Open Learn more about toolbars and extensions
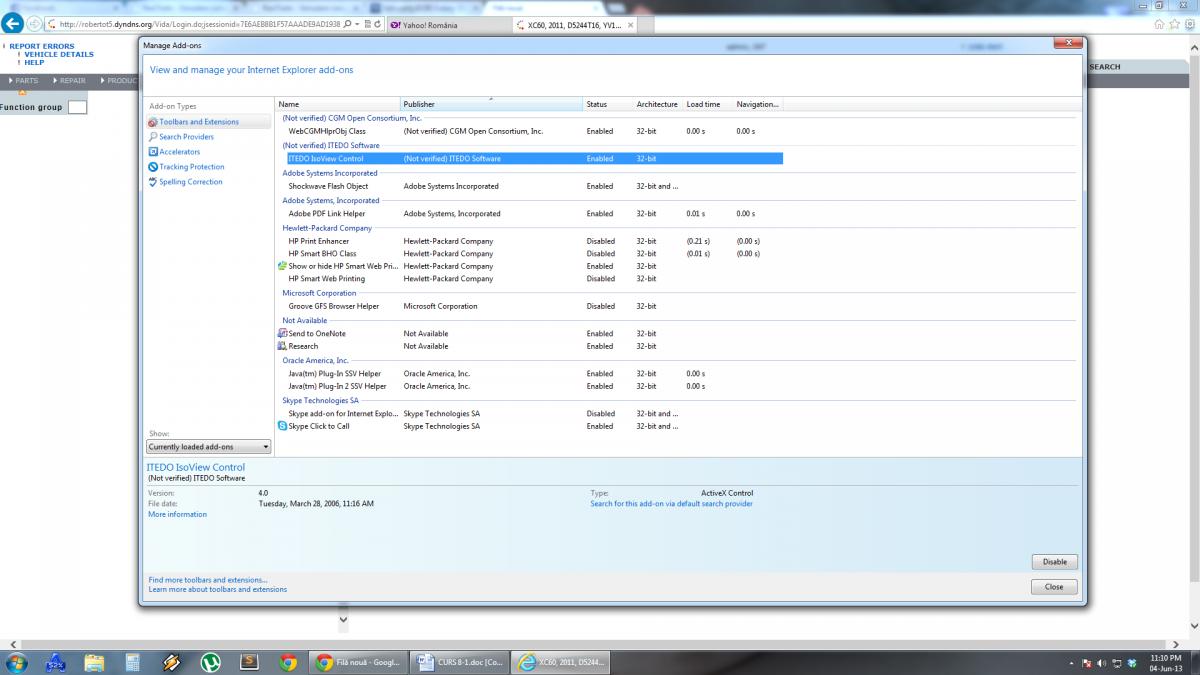The width and height of the screenshot is (1200, 675). coord(218,589)
